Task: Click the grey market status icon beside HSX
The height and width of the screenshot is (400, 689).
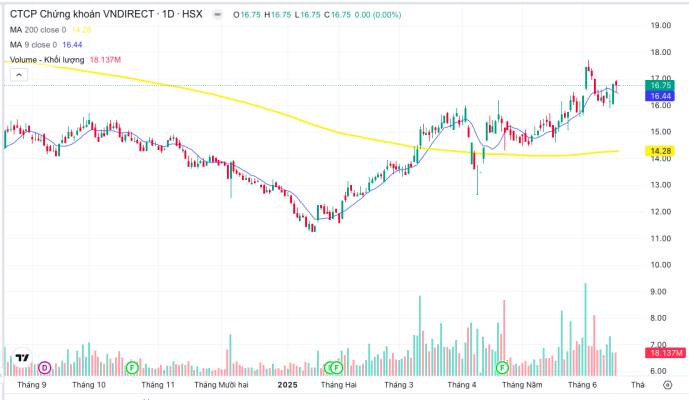Action: click(x=217, y=15)
